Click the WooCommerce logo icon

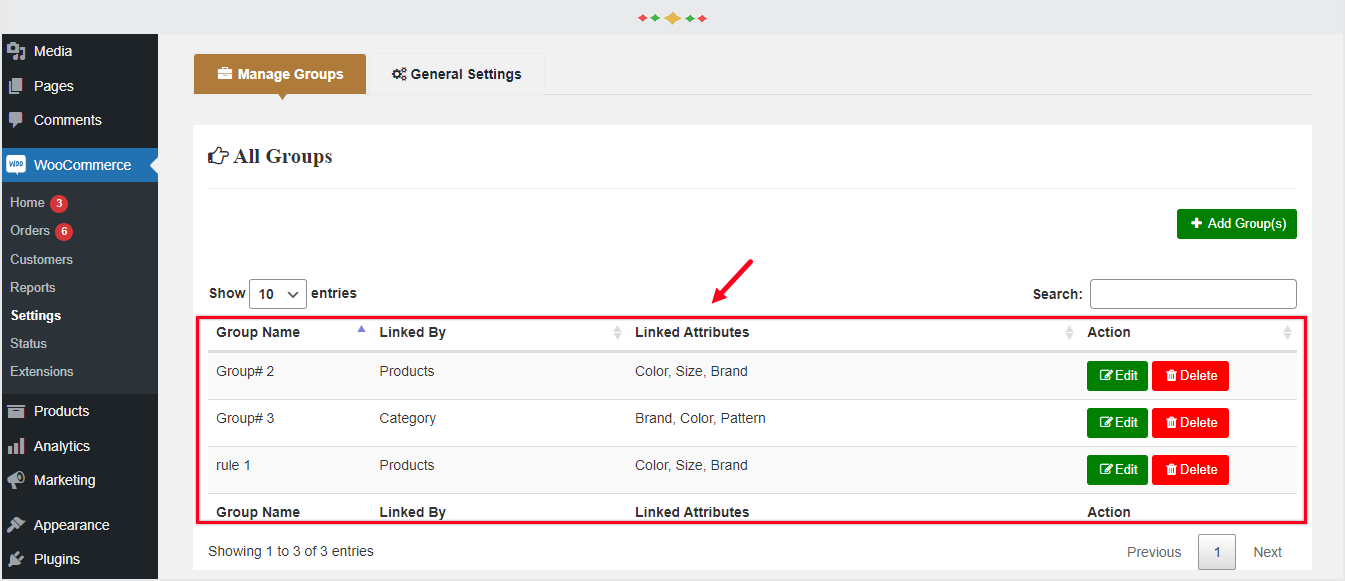coord(15,165)
